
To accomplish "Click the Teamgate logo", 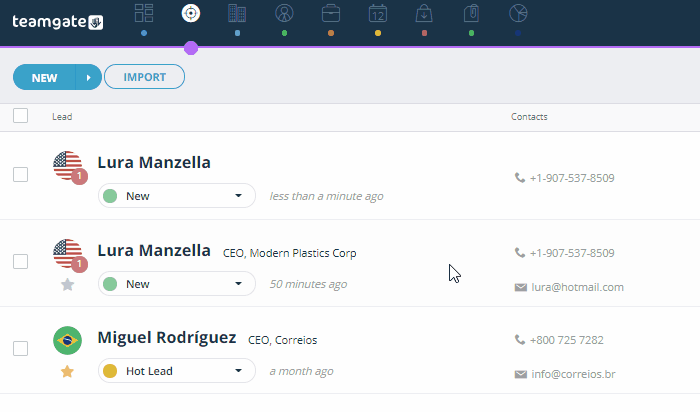I will click(58, 21).
